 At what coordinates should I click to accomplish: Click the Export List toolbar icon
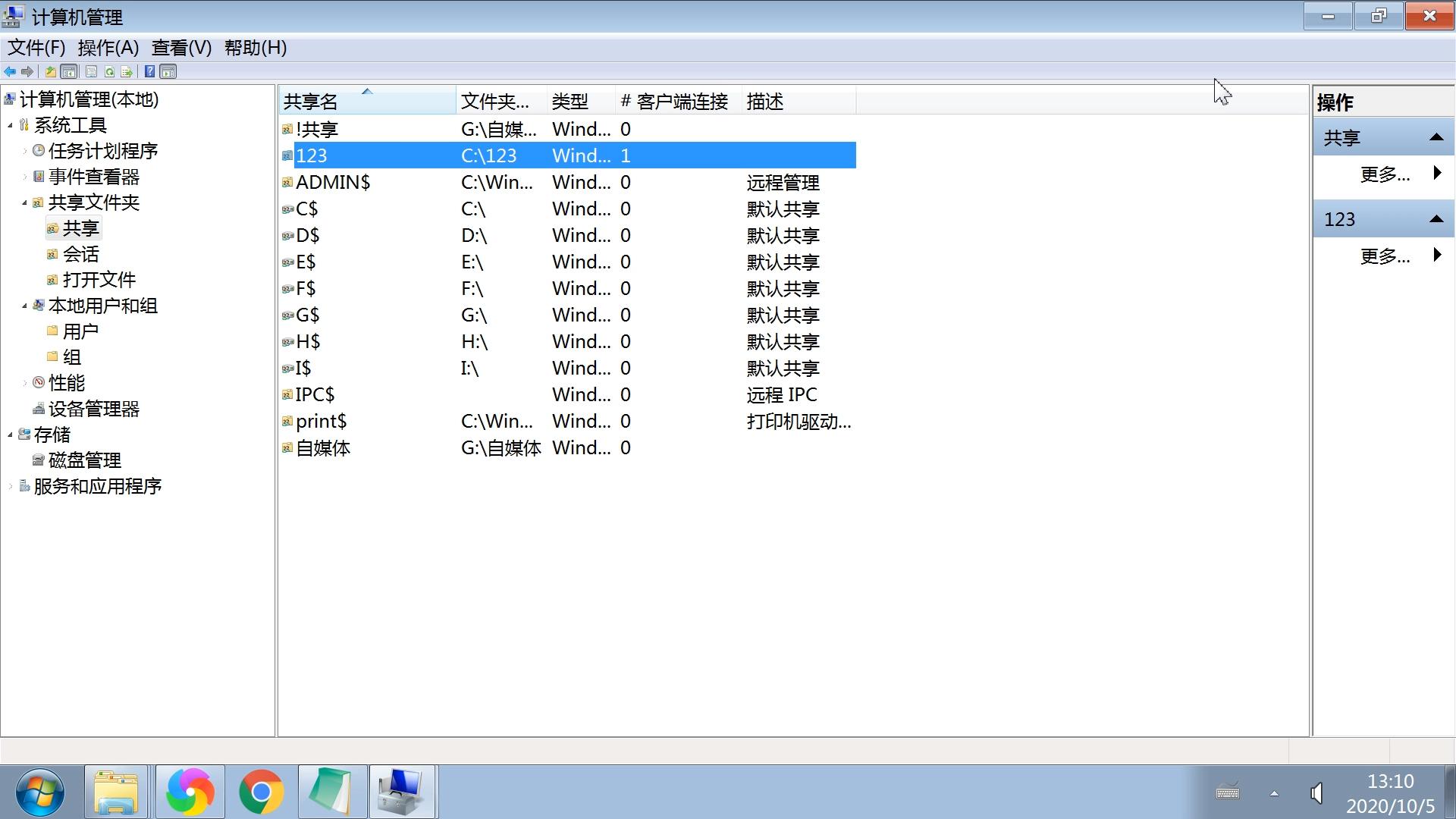pyautogui.click(x=127, y=71)
